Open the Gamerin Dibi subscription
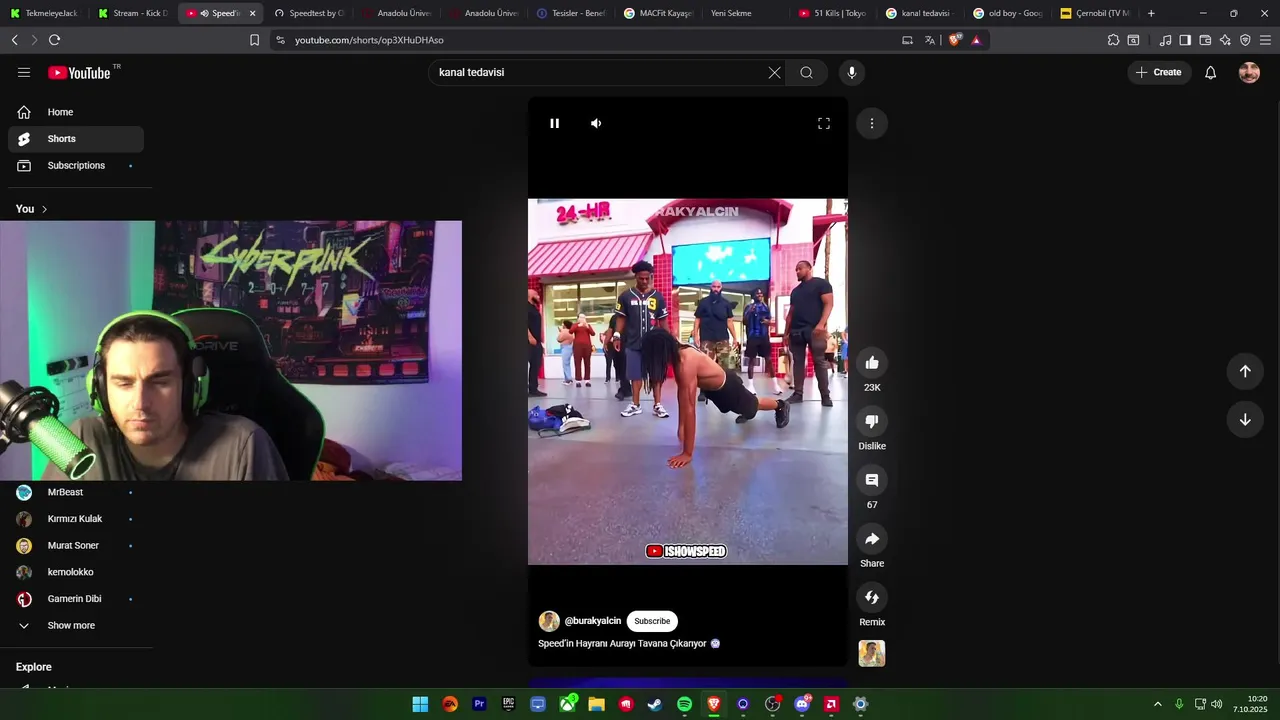1280x720 pixels. 76,599
